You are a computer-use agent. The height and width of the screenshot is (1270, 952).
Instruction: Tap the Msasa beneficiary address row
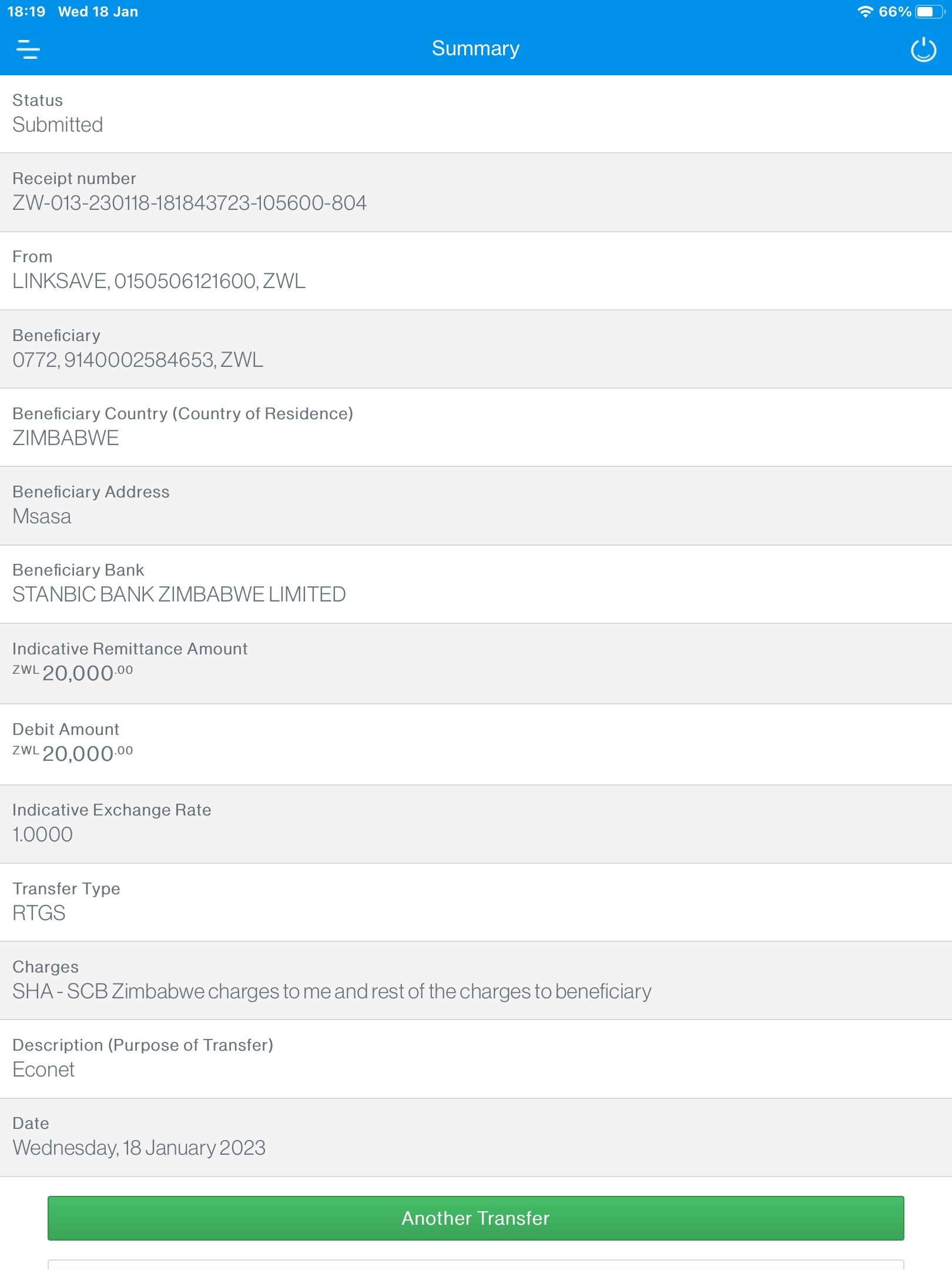point(476,506)
